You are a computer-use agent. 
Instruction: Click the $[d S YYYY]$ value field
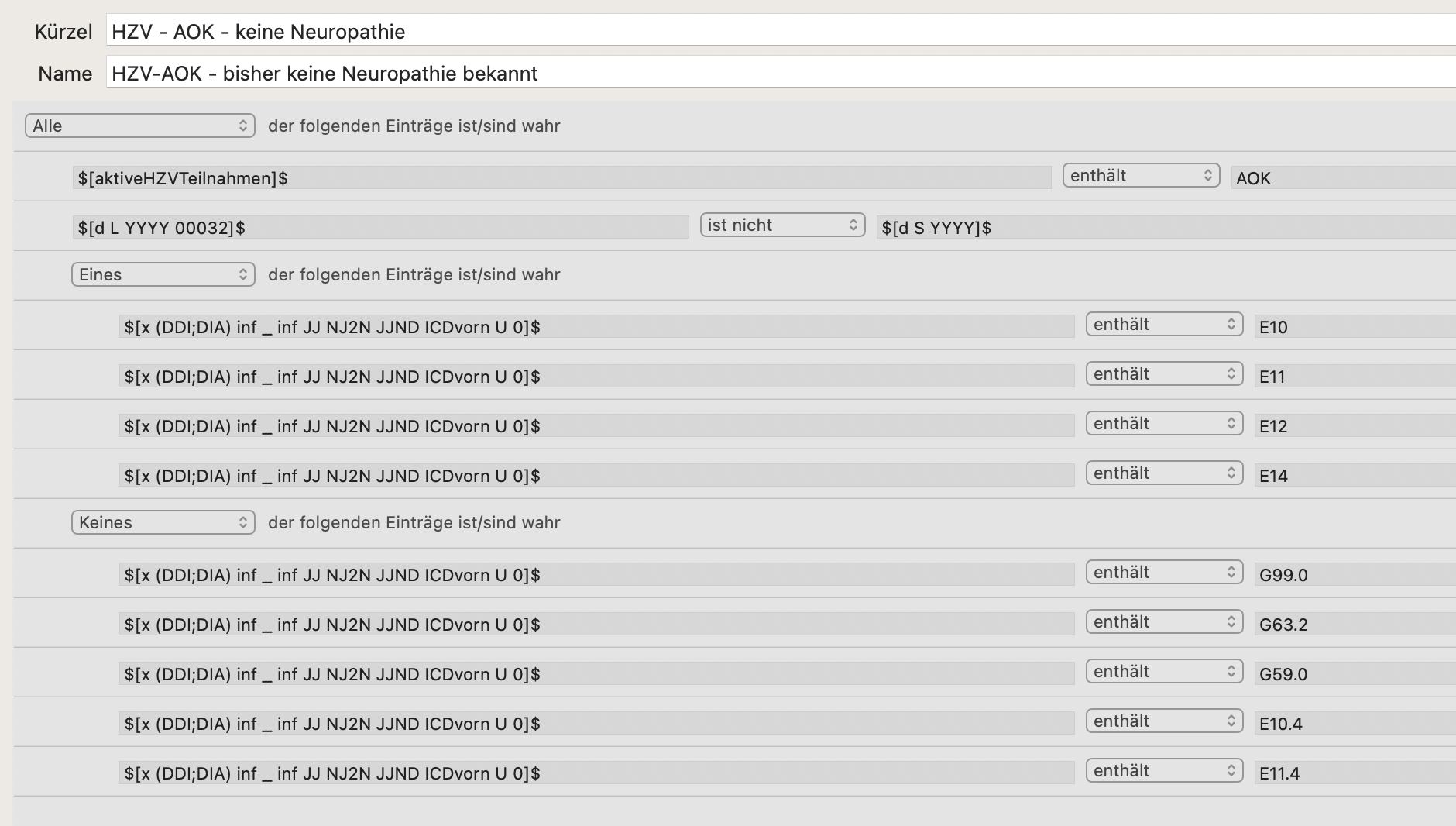[x=1166, y=227]
